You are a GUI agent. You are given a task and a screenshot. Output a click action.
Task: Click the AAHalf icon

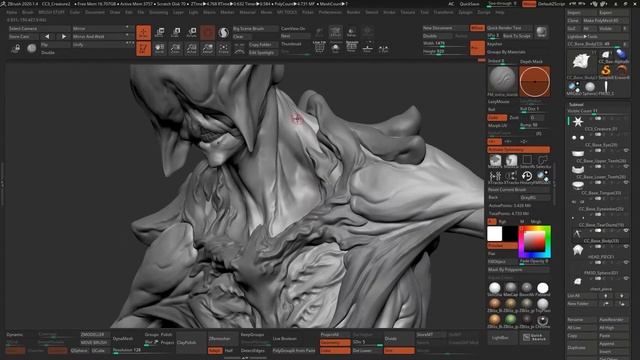coord(207,49)
